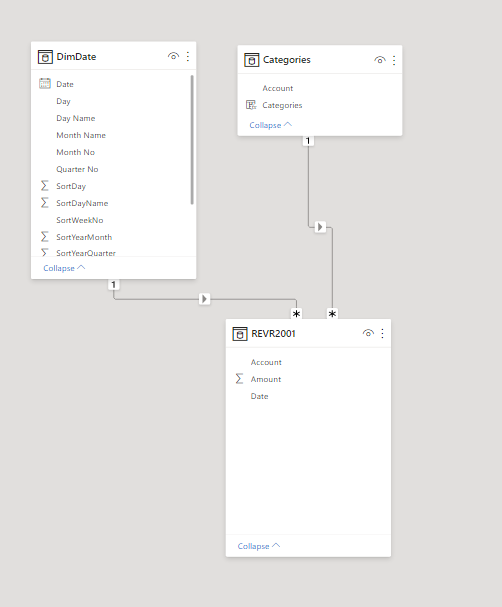Click the REVR2001 table icon
502x607 pixels.
coord(240,334)
